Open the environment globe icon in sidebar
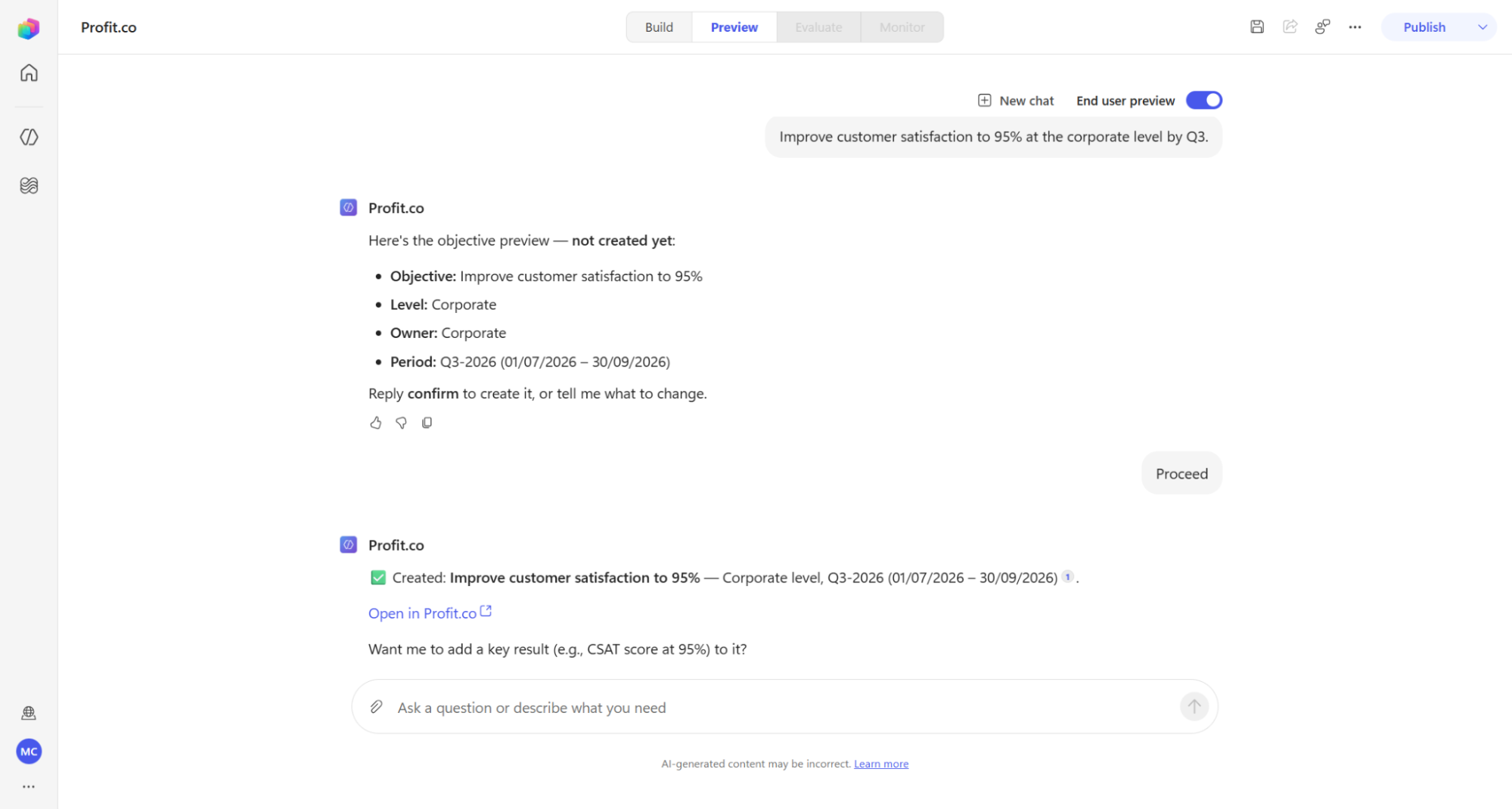The height and width of the screenshot is (809, 1512). [x=29, y=713]
